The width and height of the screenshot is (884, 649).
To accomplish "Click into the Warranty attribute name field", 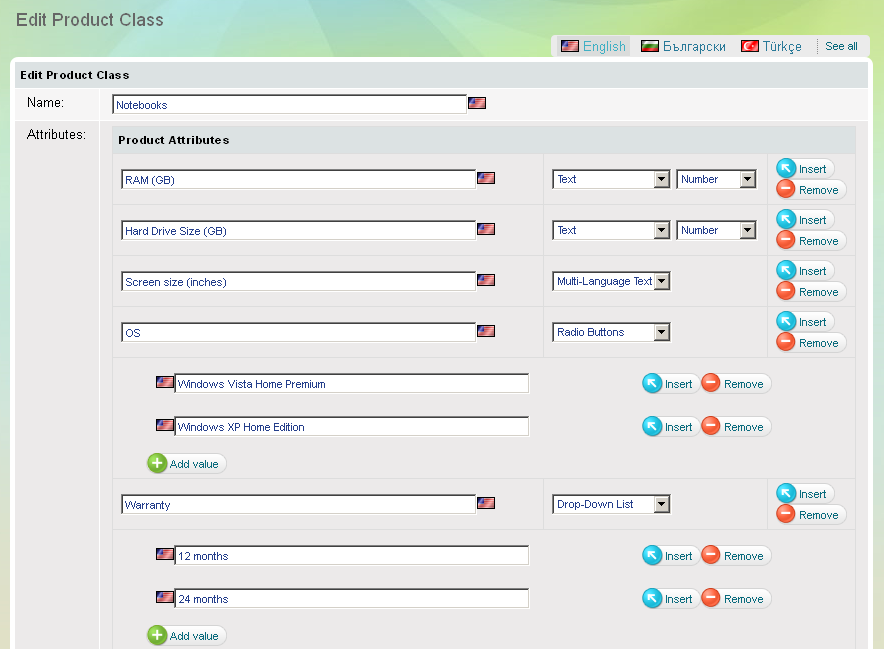I will (298, 505).
